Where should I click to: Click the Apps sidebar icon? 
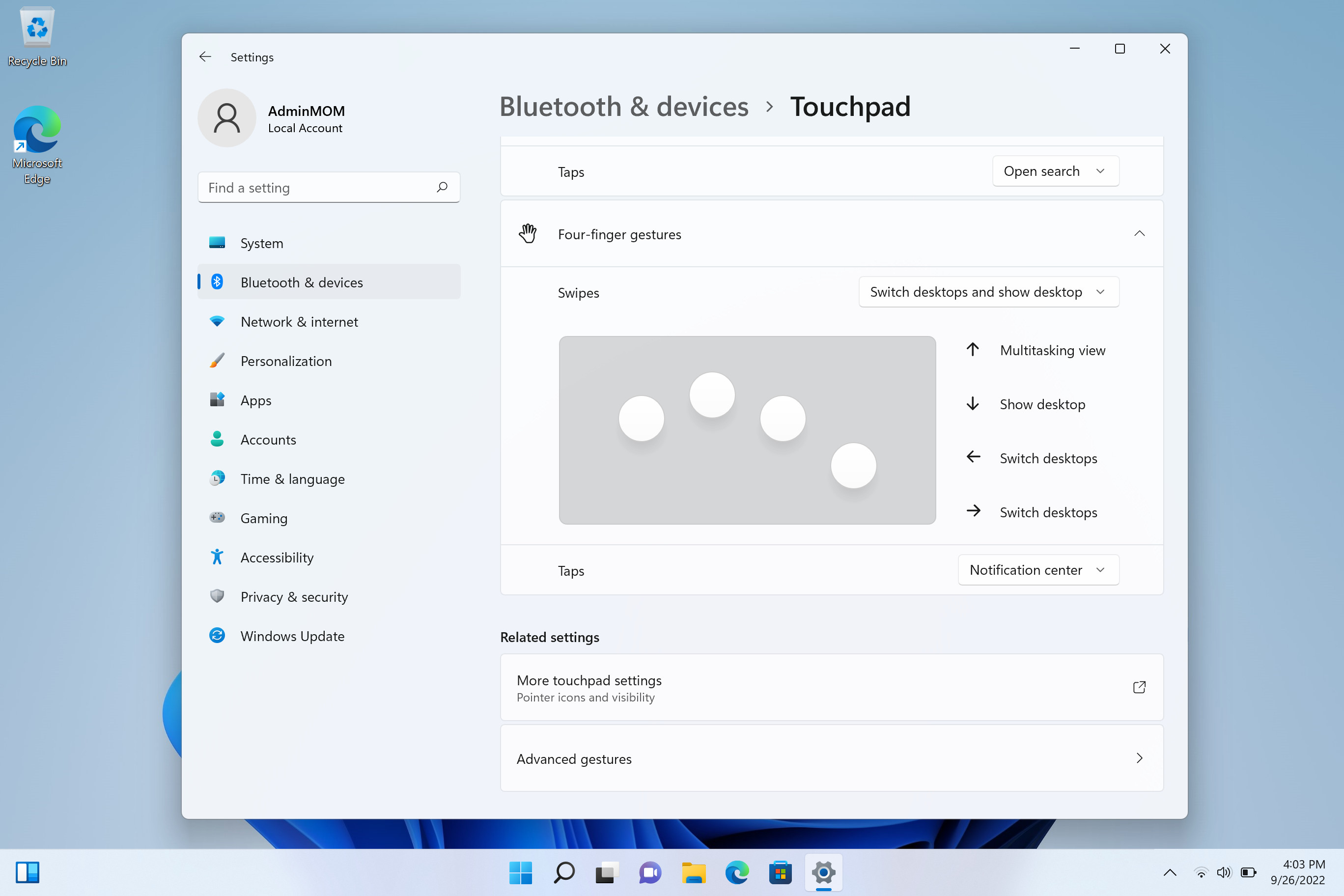click(217, 399)
